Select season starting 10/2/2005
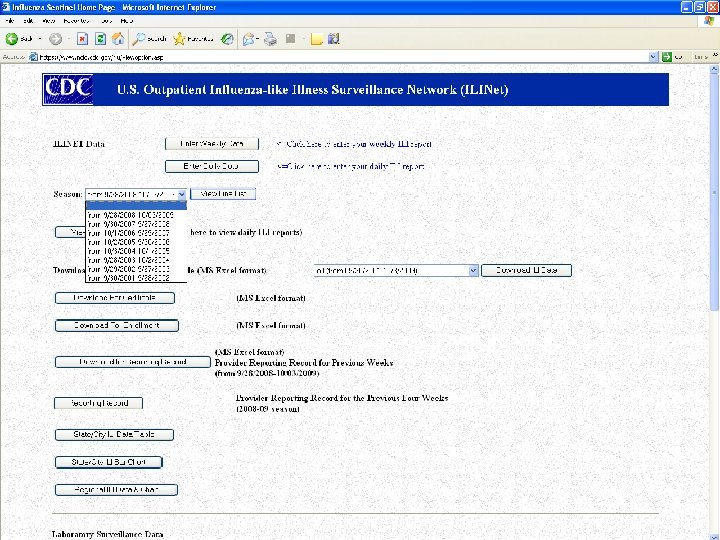The image size is (720, 540). (136, 242)
